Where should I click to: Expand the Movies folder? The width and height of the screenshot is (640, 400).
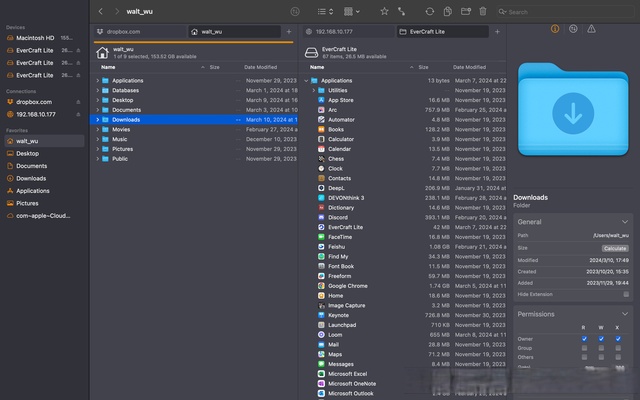point(98,129)
